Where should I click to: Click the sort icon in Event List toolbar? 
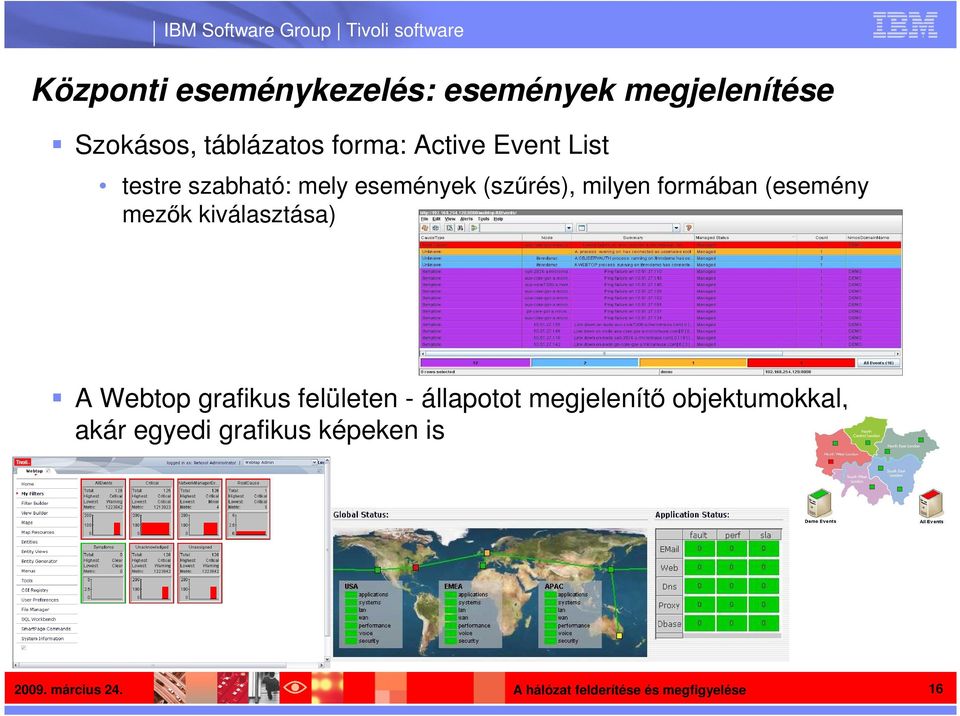tap(460, 228)
